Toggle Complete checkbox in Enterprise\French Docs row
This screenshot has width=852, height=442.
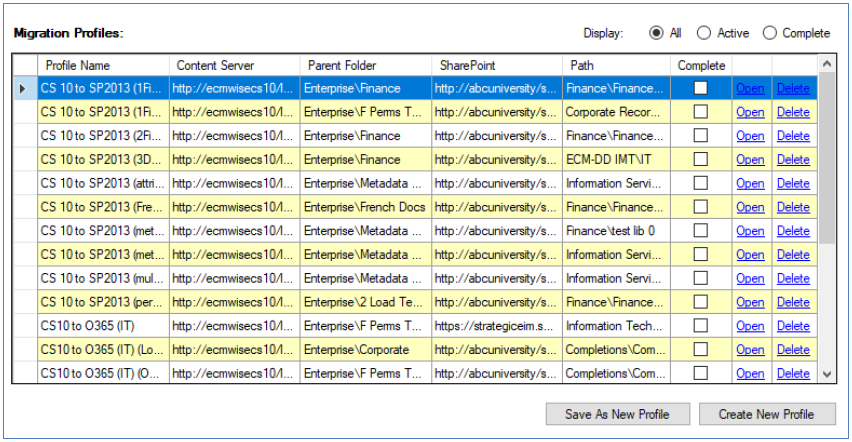[x=701, y=207]
